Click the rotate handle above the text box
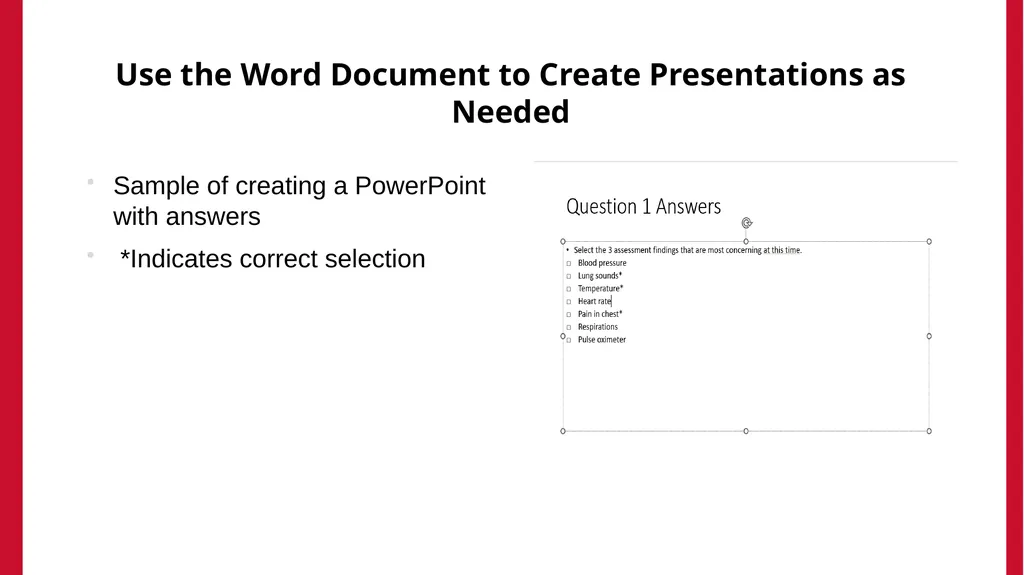 [x=747, y=223]
